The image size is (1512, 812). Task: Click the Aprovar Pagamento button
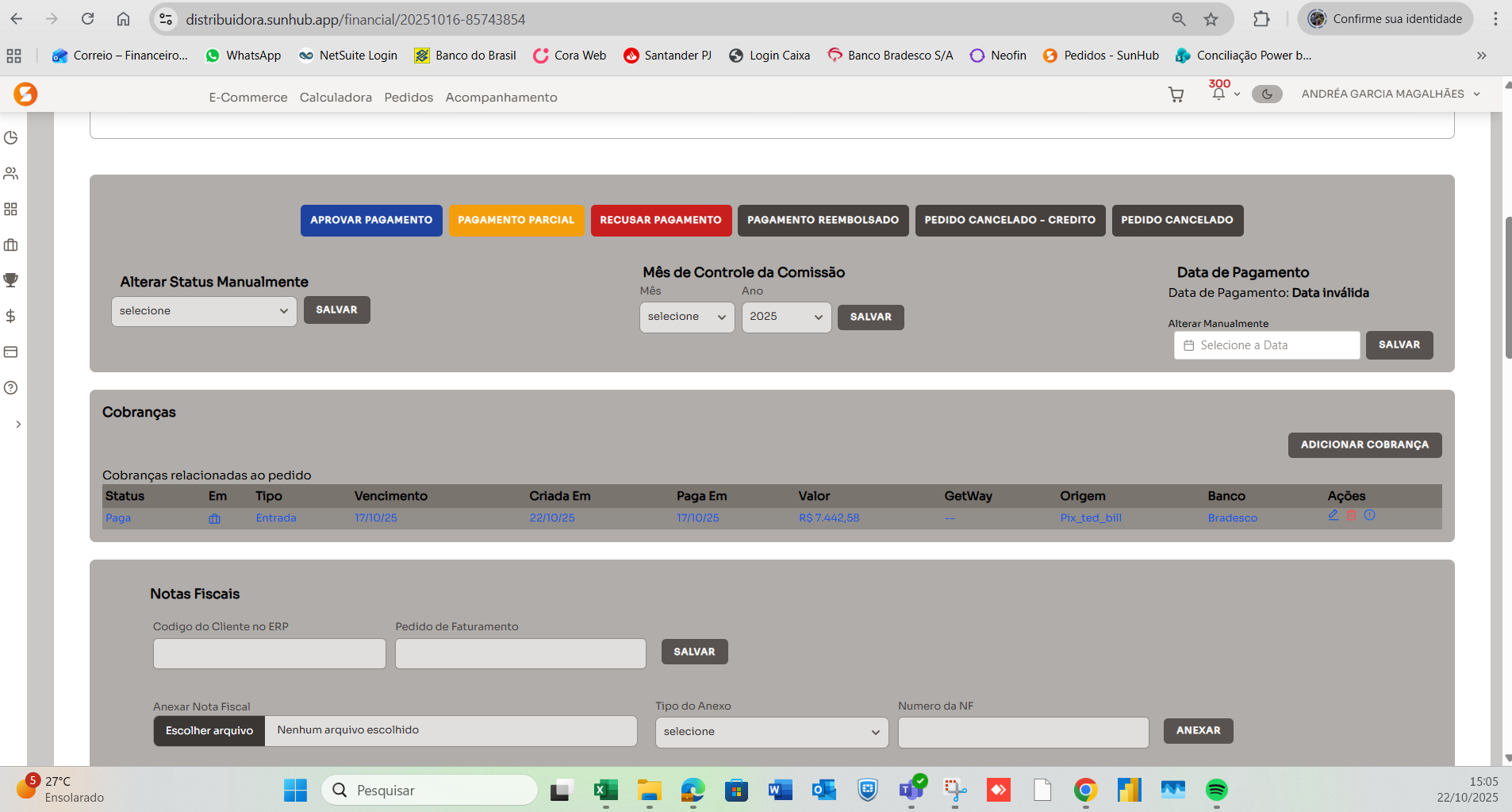(x=371, y=221)
